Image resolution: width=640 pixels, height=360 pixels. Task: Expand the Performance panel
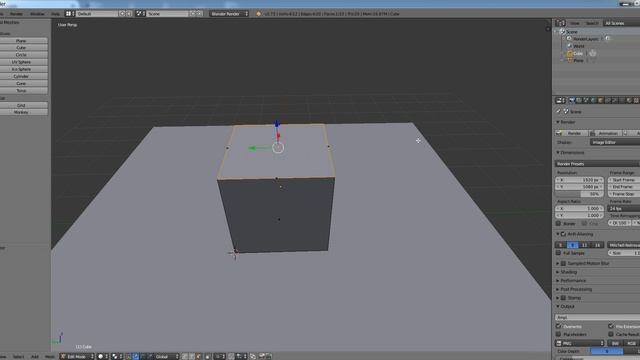[x=571, y=280]
